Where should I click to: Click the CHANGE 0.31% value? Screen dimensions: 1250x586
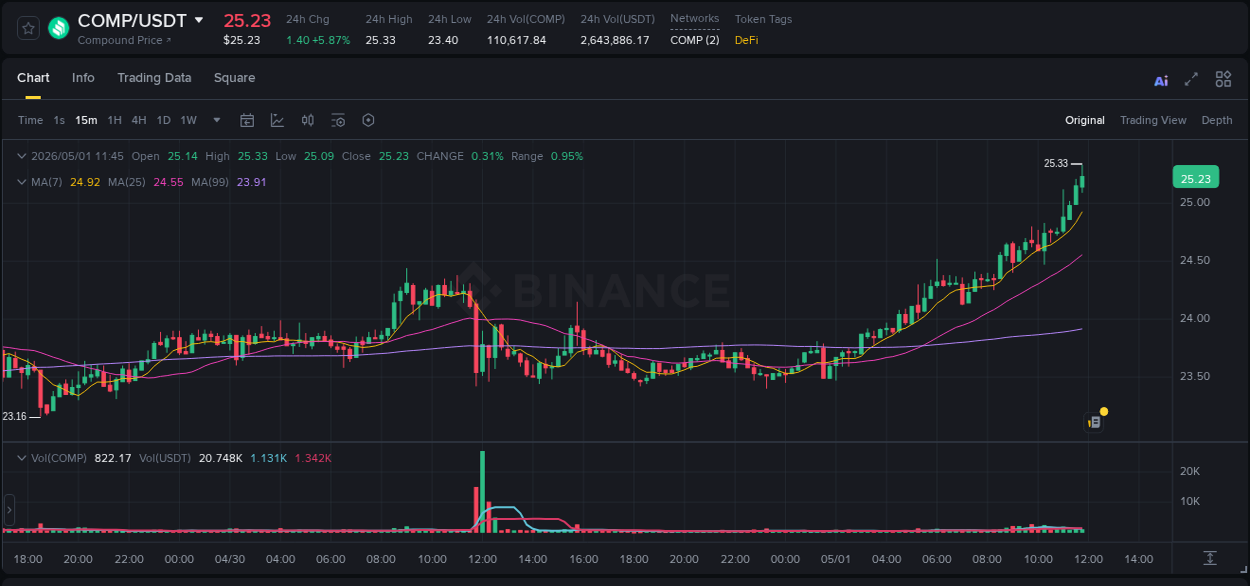(x=487, y=156)
